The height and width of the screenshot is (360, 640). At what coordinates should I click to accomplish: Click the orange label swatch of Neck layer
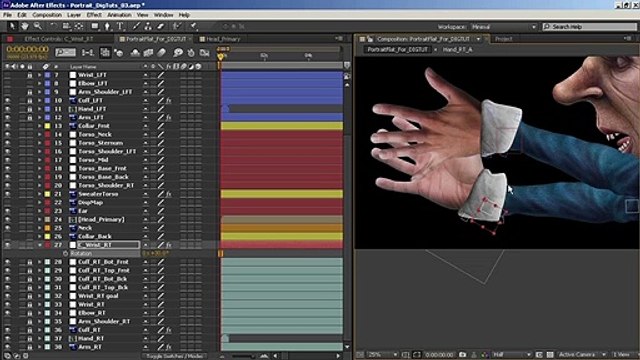pyautogui.click(x=48, y=228)
